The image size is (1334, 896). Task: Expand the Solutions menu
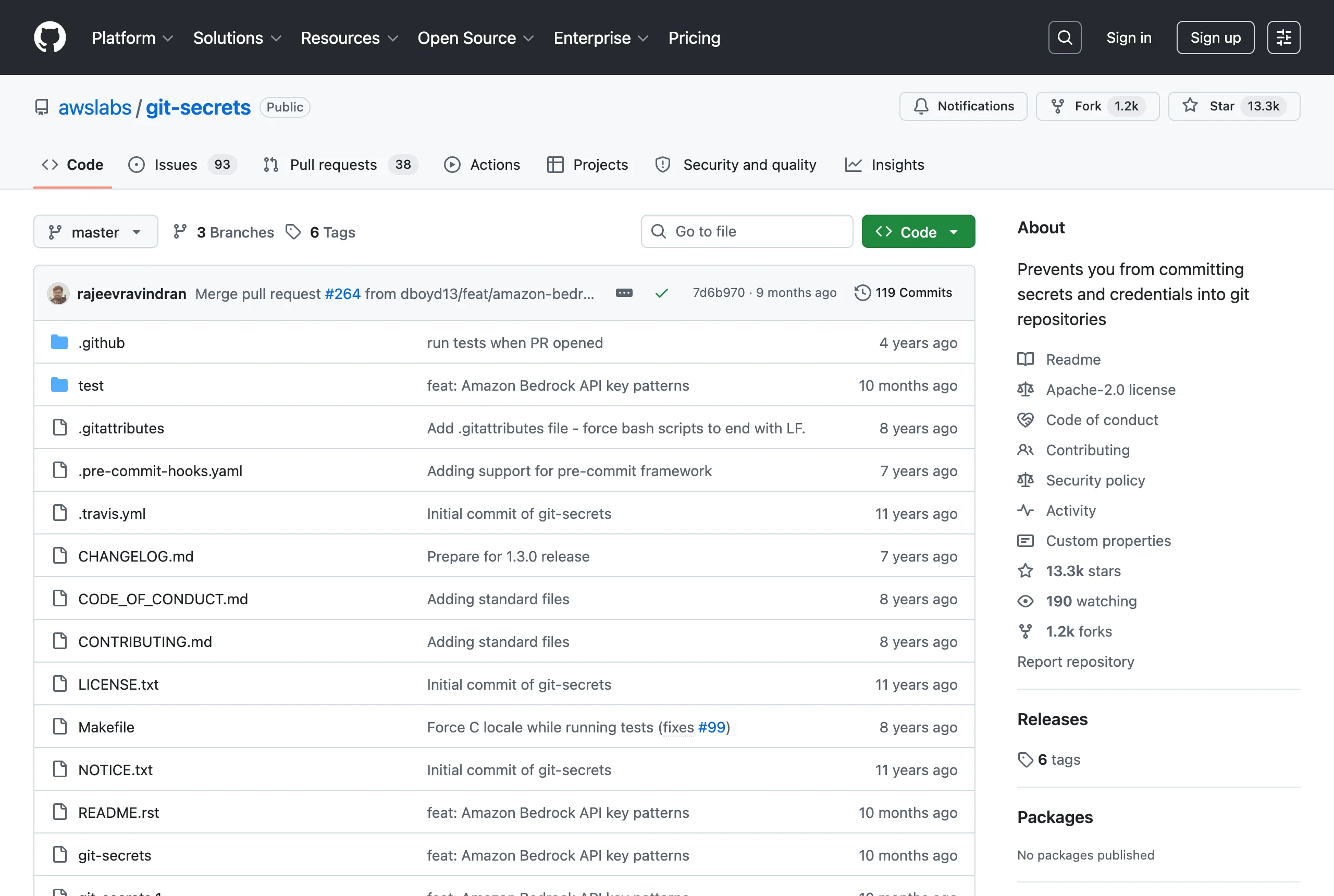[237, 38]
